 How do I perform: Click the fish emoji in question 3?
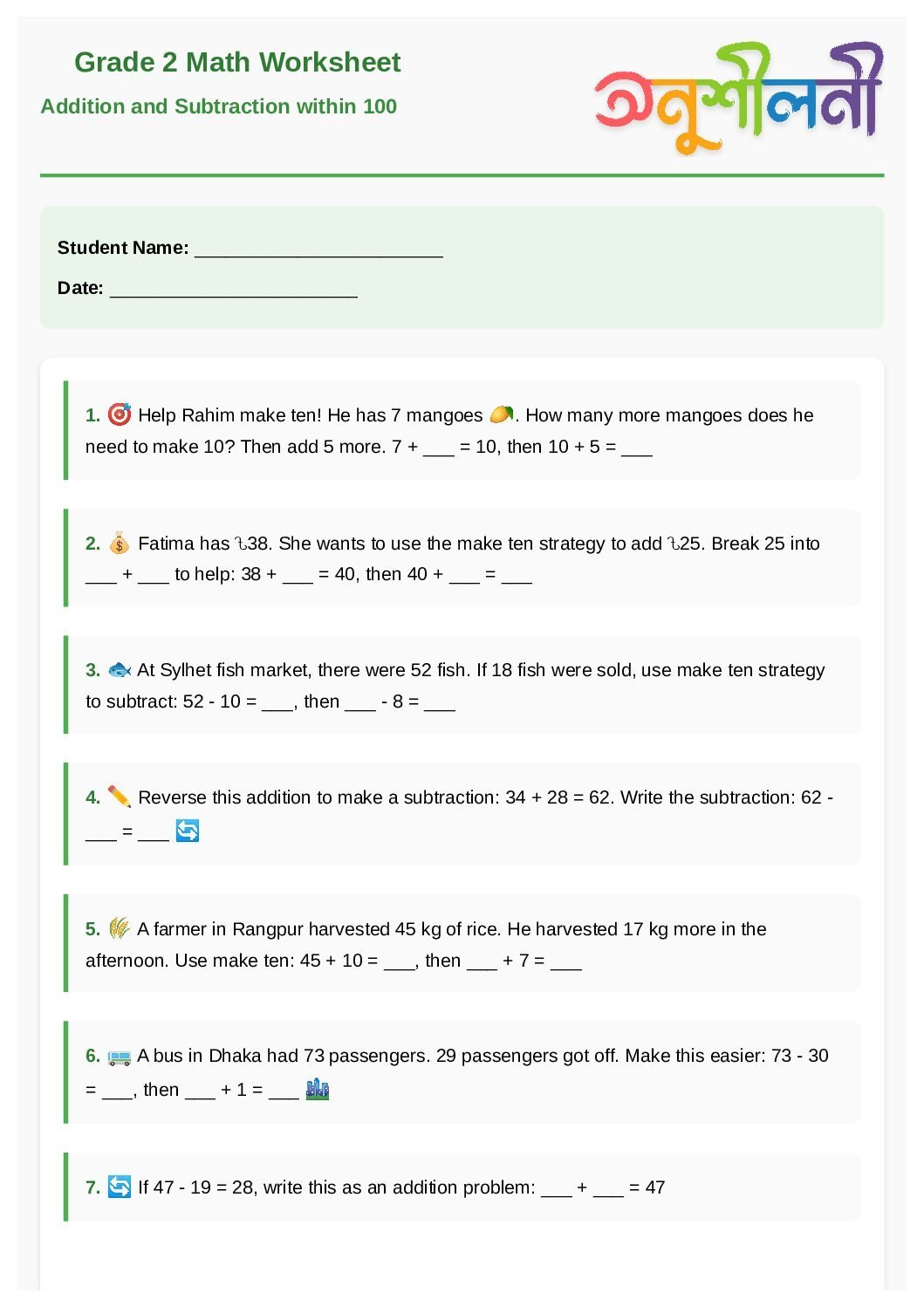[x=119, y=670]
